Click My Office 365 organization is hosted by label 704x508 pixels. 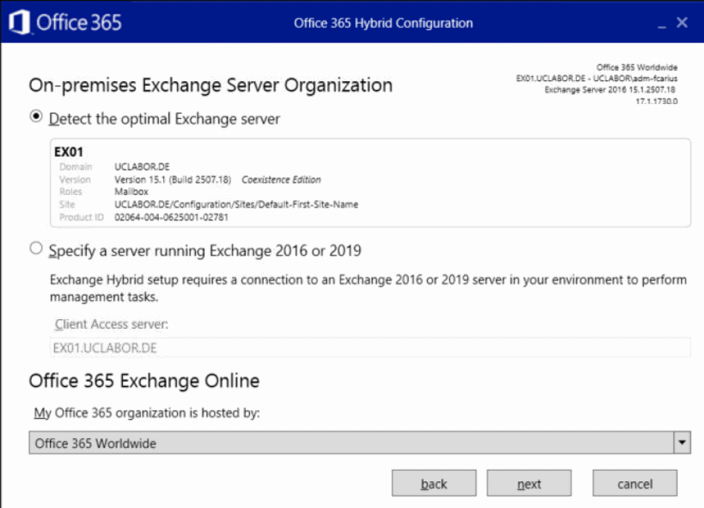147,413
